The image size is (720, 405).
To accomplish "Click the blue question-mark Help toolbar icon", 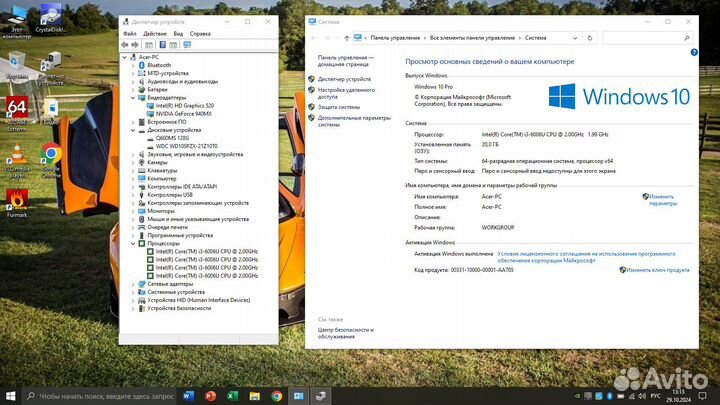I will pyautogui.click(x=163, y=45).
